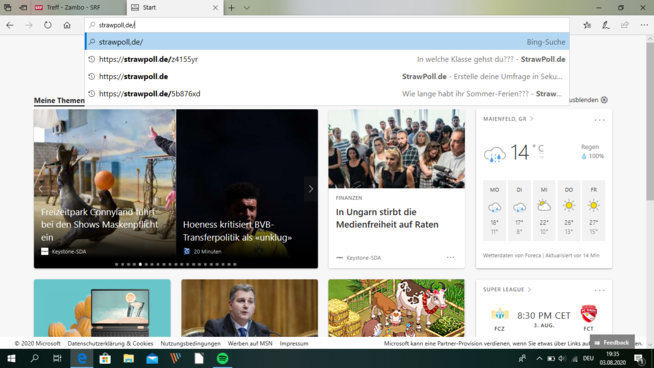Open Spotify from taskbar
The height and width of the screenshot is (368, 654).
coord(222,358)
